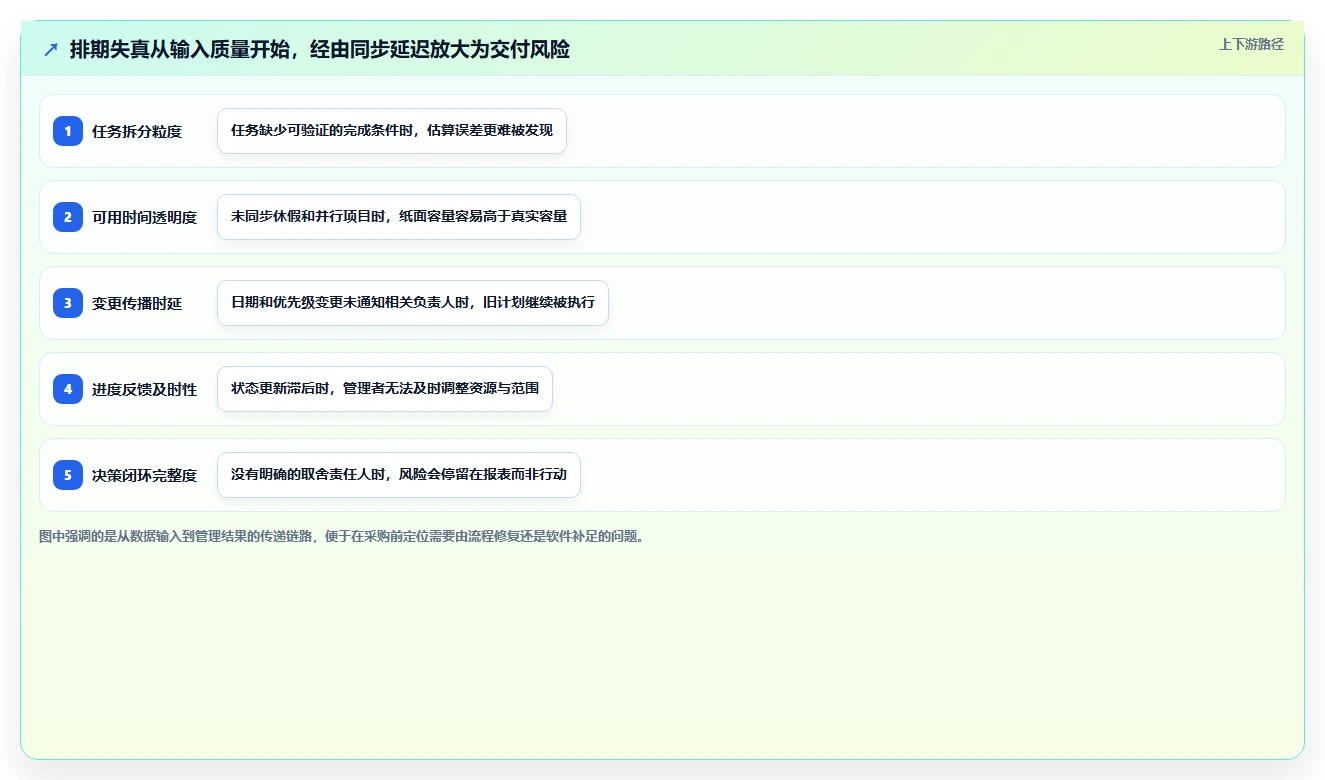Select the 任务拆分粒度 label
This screenshot has width=1325, height=780.
click(137, 131)
